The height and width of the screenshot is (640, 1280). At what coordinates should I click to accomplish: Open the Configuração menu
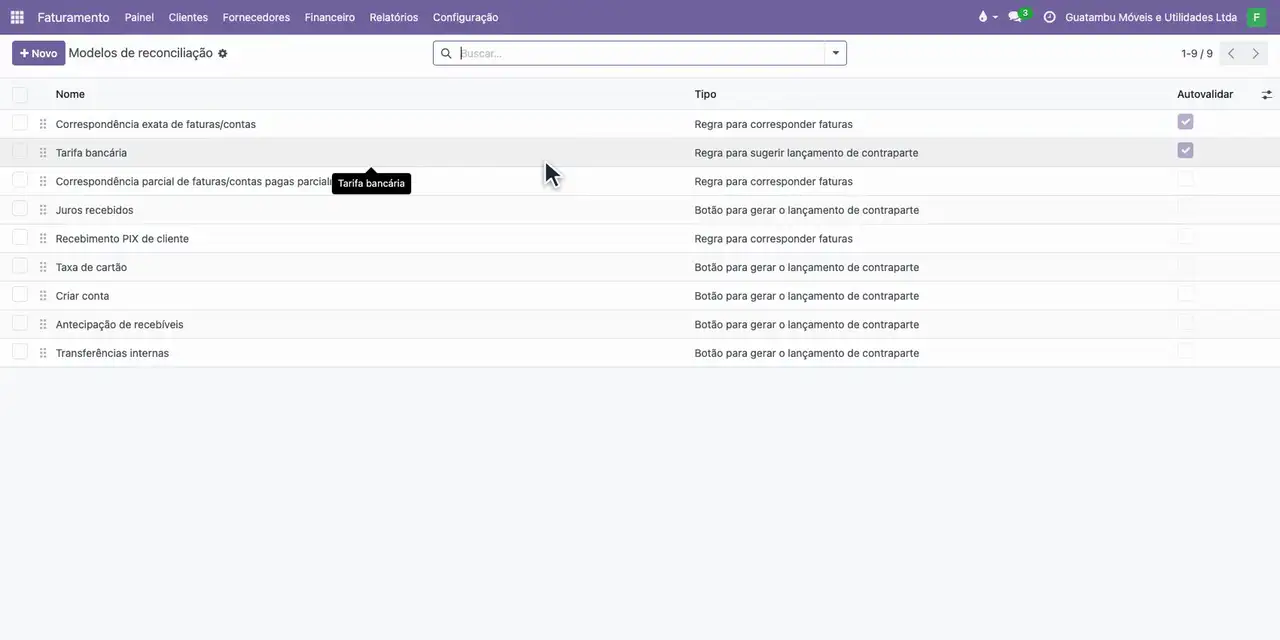click(465, 17)
